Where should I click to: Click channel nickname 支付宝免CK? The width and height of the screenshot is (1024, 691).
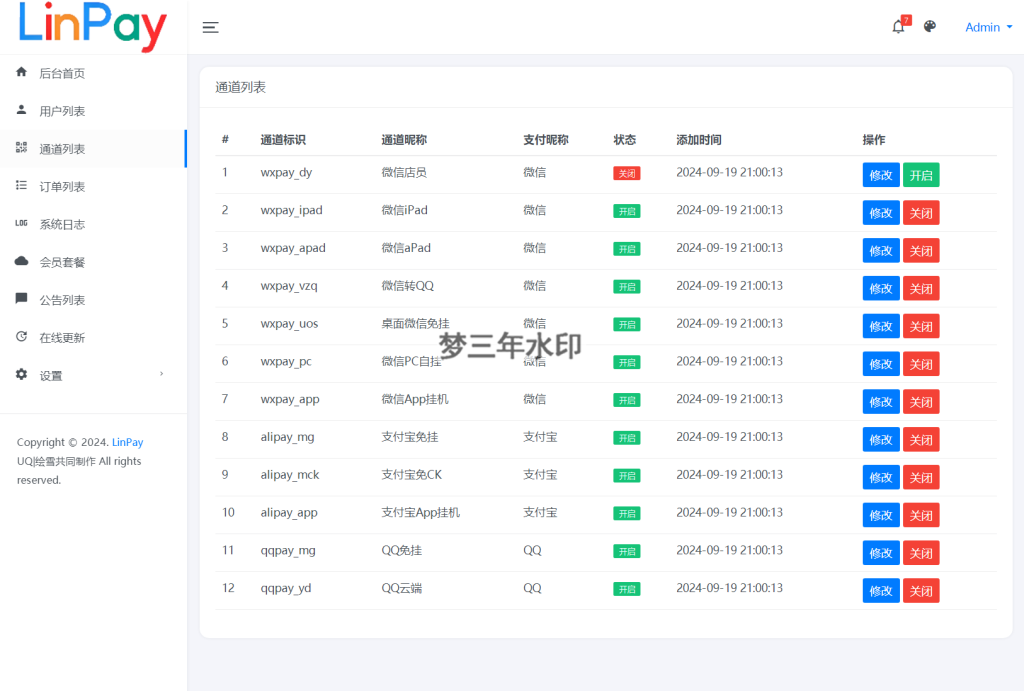pyautogui.click(x=411, y=475)
